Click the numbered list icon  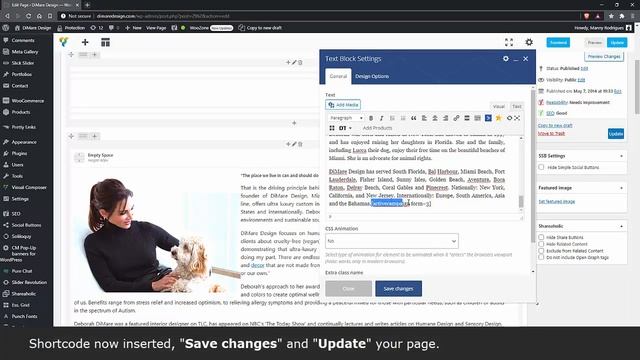[402, 118]
